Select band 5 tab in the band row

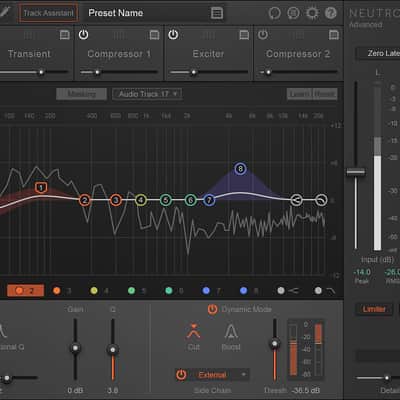137,291
